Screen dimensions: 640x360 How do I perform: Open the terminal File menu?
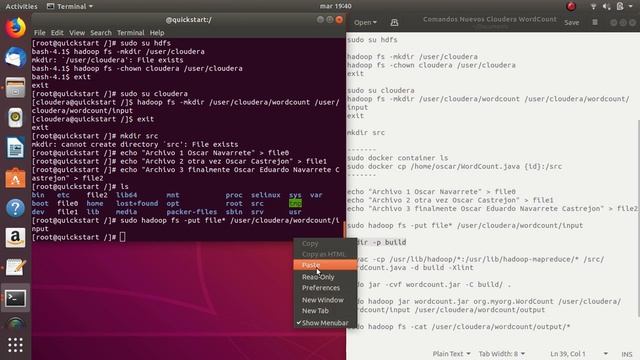pyautogui.click(x=40, y=33)
